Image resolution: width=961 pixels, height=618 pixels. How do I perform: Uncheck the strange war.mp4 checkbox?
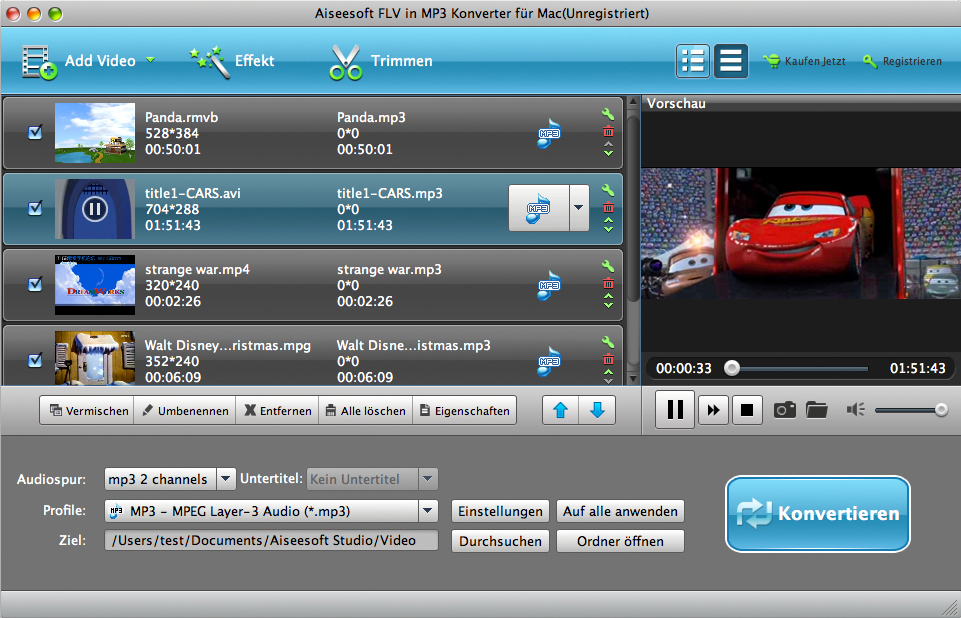click(36, 284)
